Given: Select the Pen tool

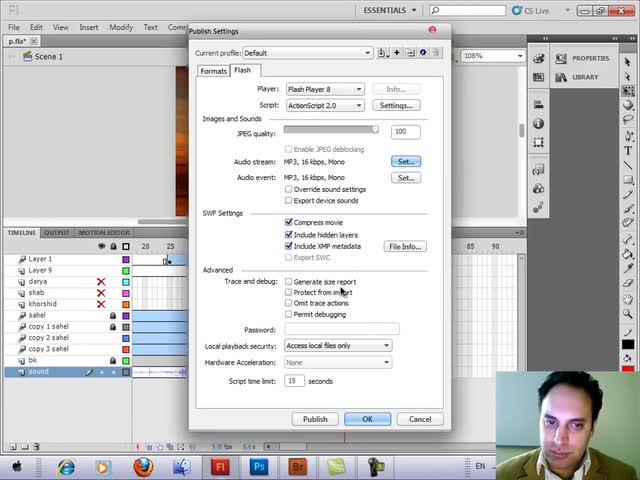Looking at the screenshot, I should 628,136.
